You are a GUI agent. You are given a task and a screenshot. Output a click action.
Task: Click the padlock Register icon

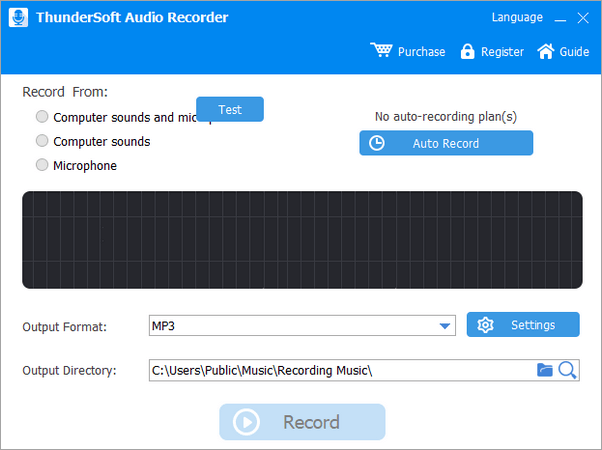(467, 51)
